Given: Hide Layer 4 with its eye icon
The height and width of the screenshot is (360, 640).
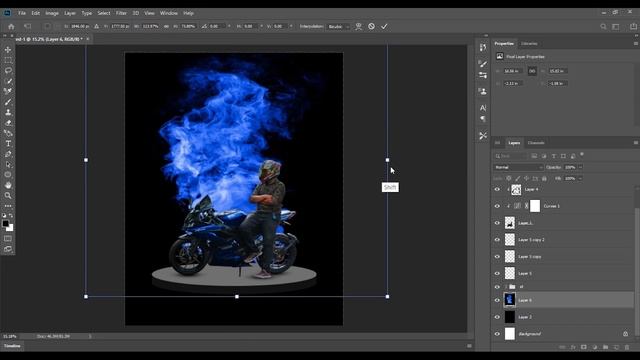Looking at the screenshot, I should tap(497, 189).
